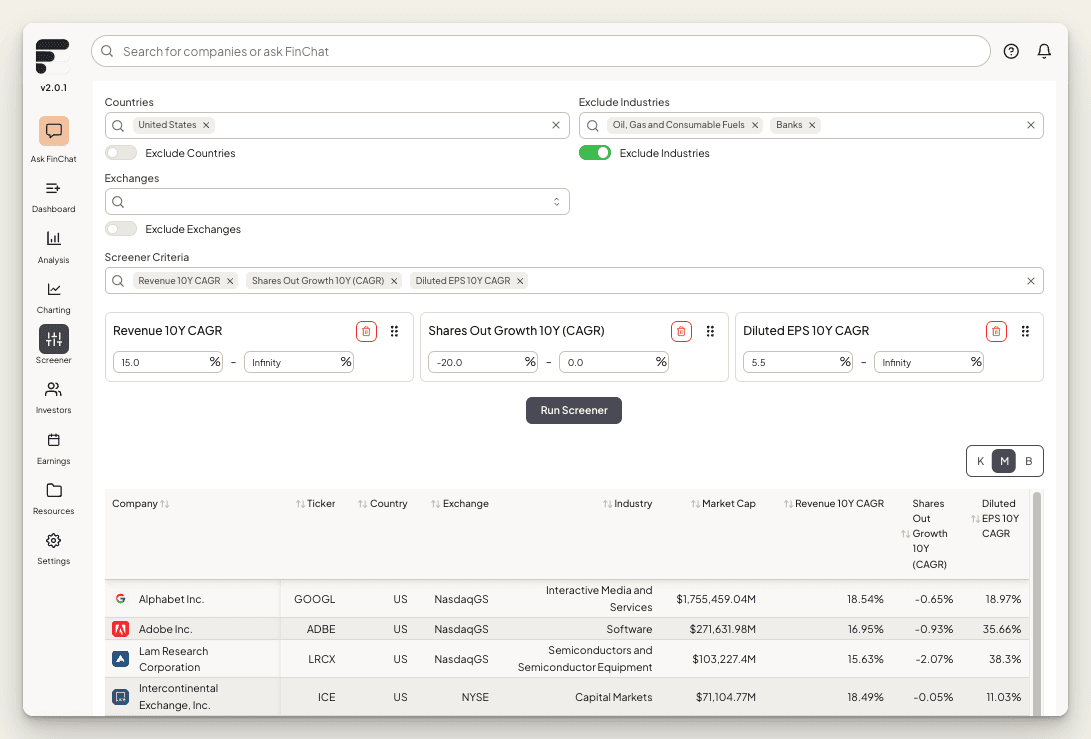Sort table by Market Cap column
Viewport: 1091px width, 739px height.
point(728,504)
